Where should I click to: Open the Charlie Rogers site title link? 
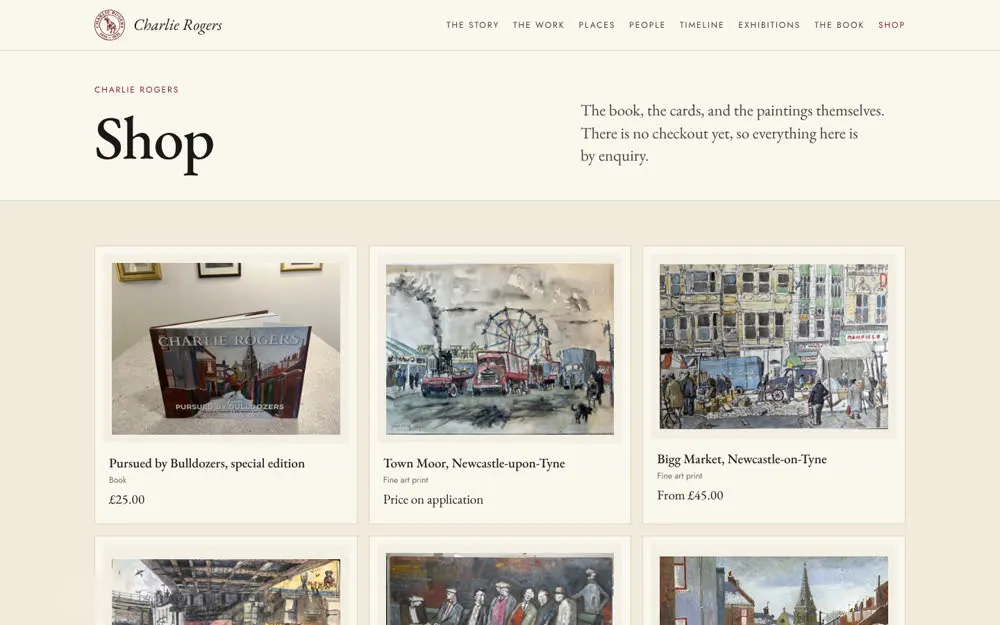(178, 25)
